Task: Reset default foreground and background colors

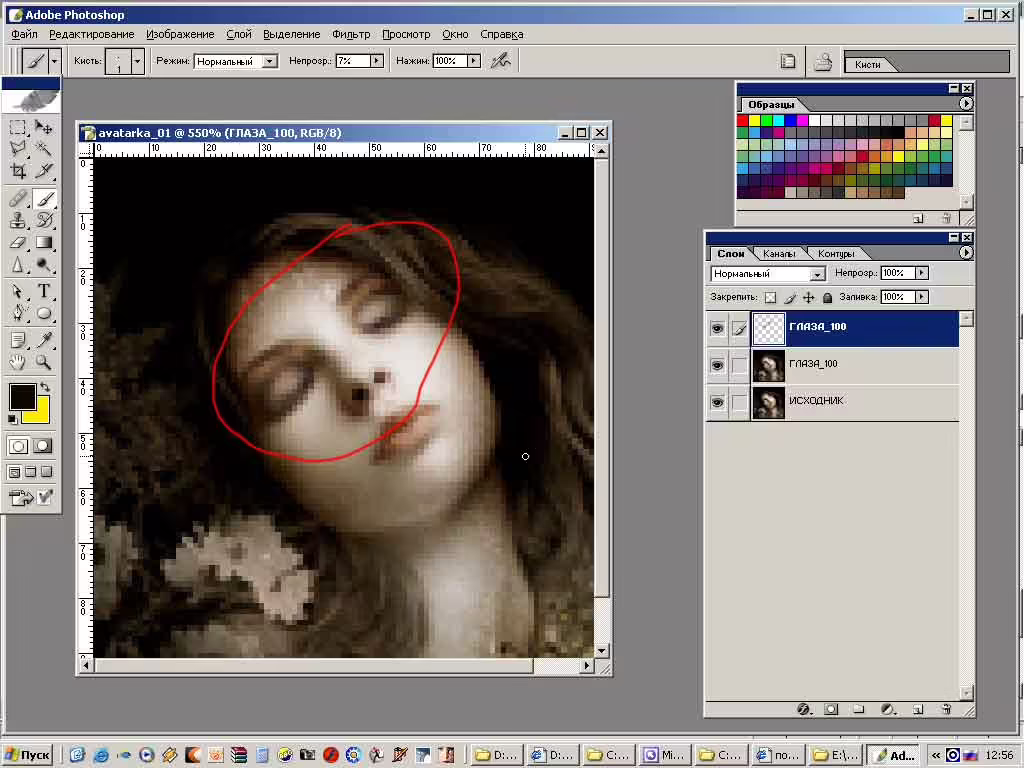Action: [12, 419]
